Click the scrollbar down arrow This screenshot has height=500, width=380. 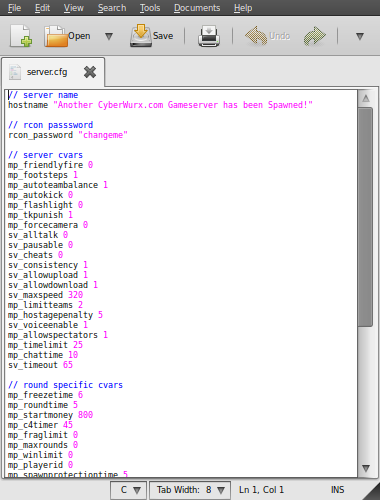click(366, 468)
